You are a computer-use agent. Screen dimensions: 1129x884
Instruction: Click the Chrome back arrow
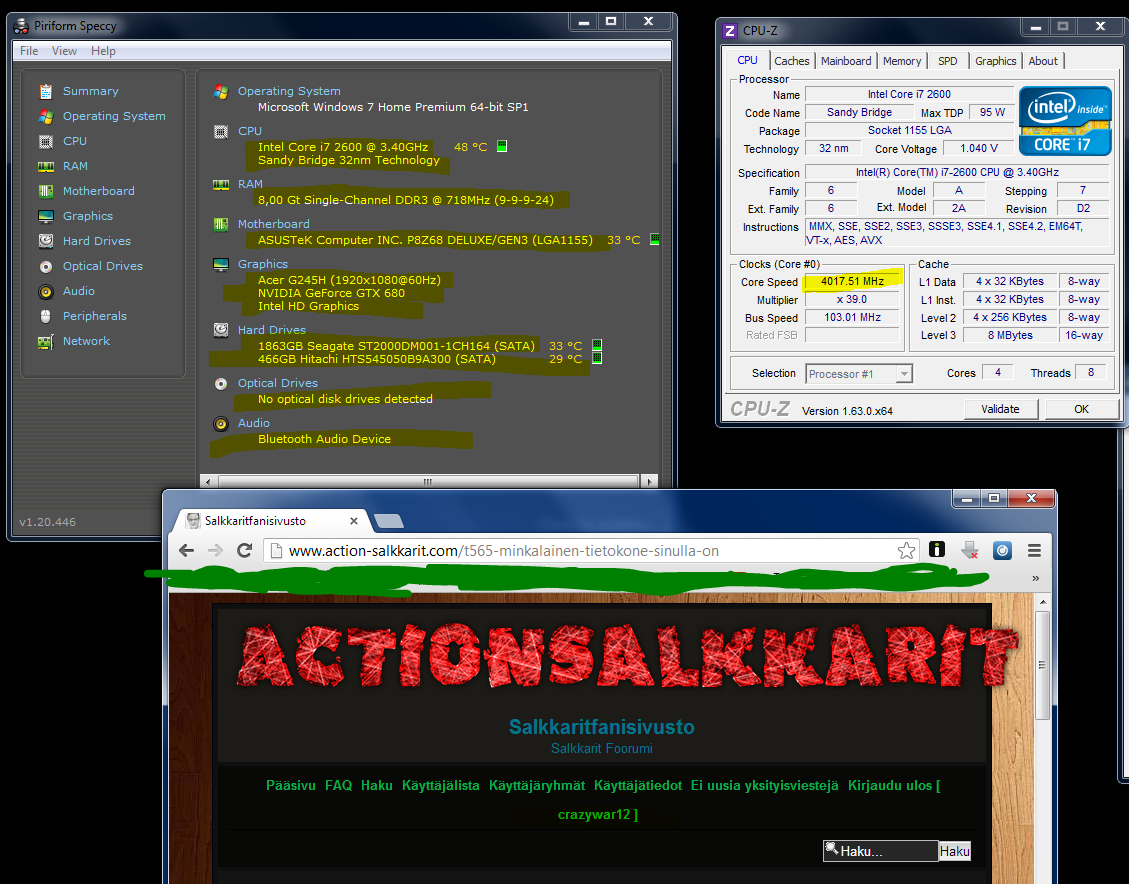pyautogui.click(x=186, y=551)
